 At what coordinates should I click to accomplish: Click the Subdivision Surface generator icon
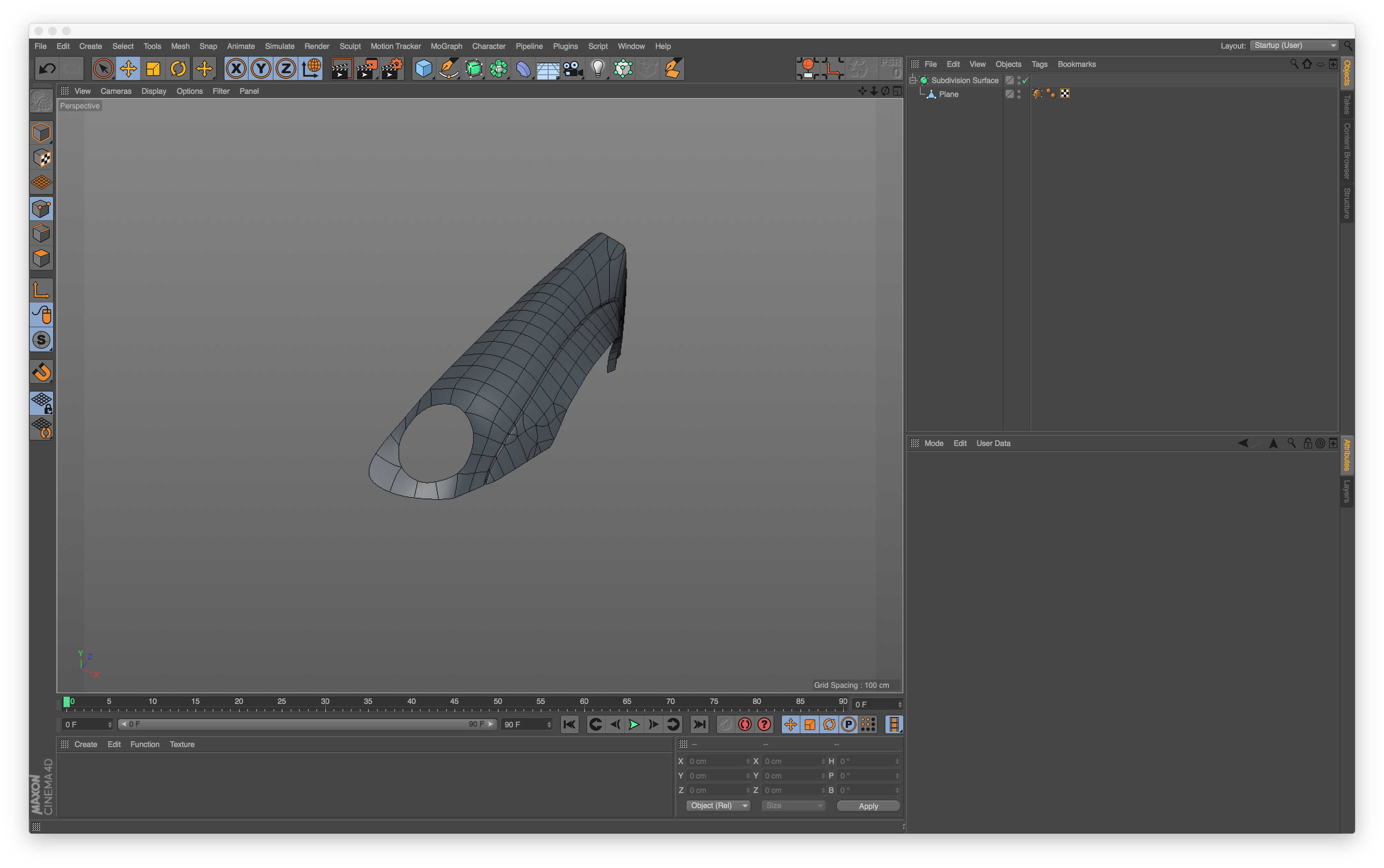tap(474, 69)
